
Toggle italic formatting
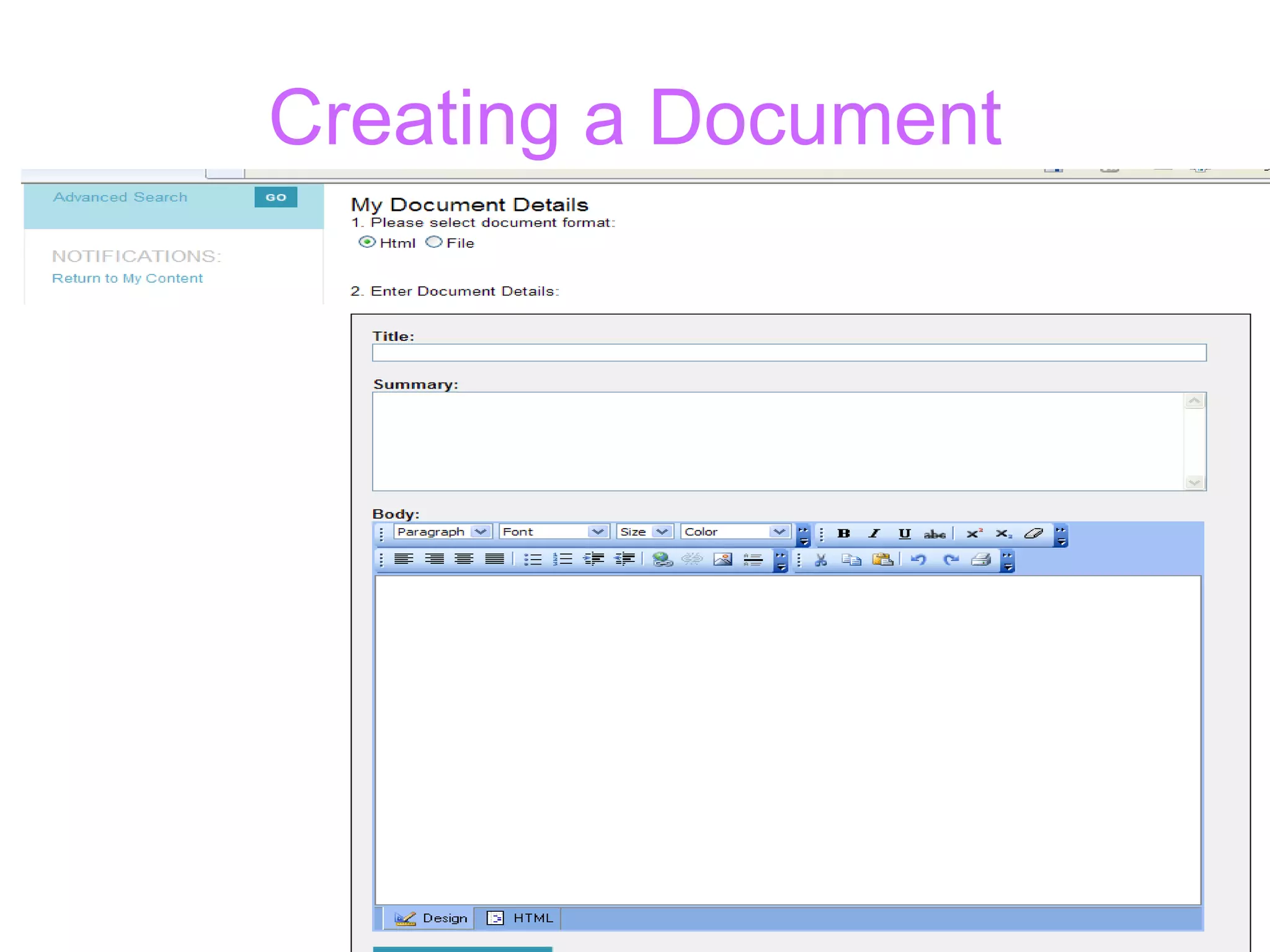pos(874,534)
